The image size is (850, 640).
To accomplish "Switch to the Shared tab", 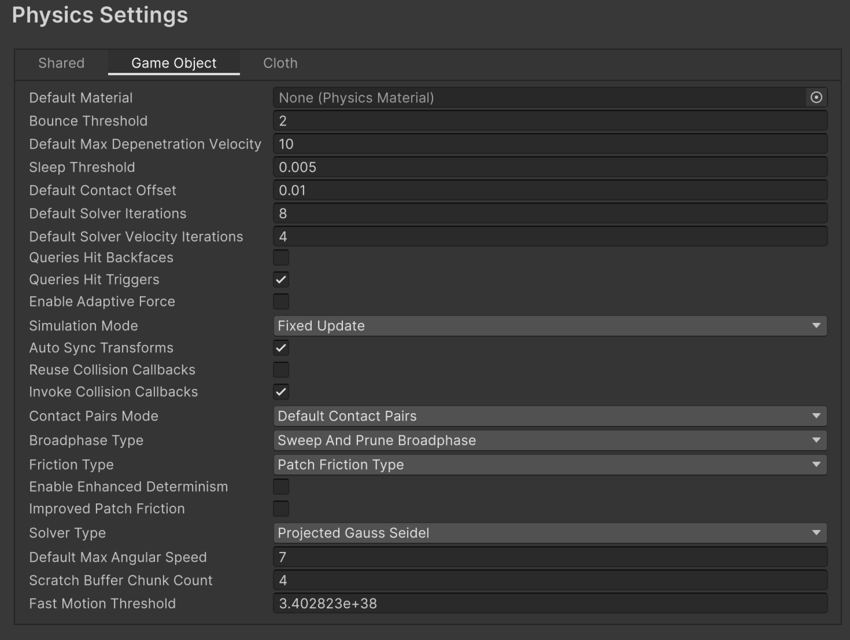I will [62, 63].
